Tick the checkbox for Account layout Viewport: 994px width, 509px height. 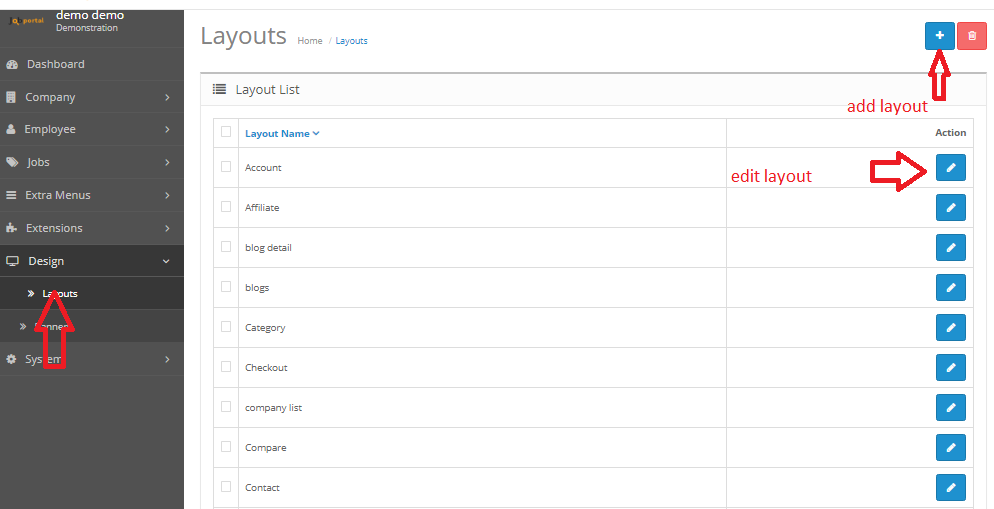click(x=226, y=167)
